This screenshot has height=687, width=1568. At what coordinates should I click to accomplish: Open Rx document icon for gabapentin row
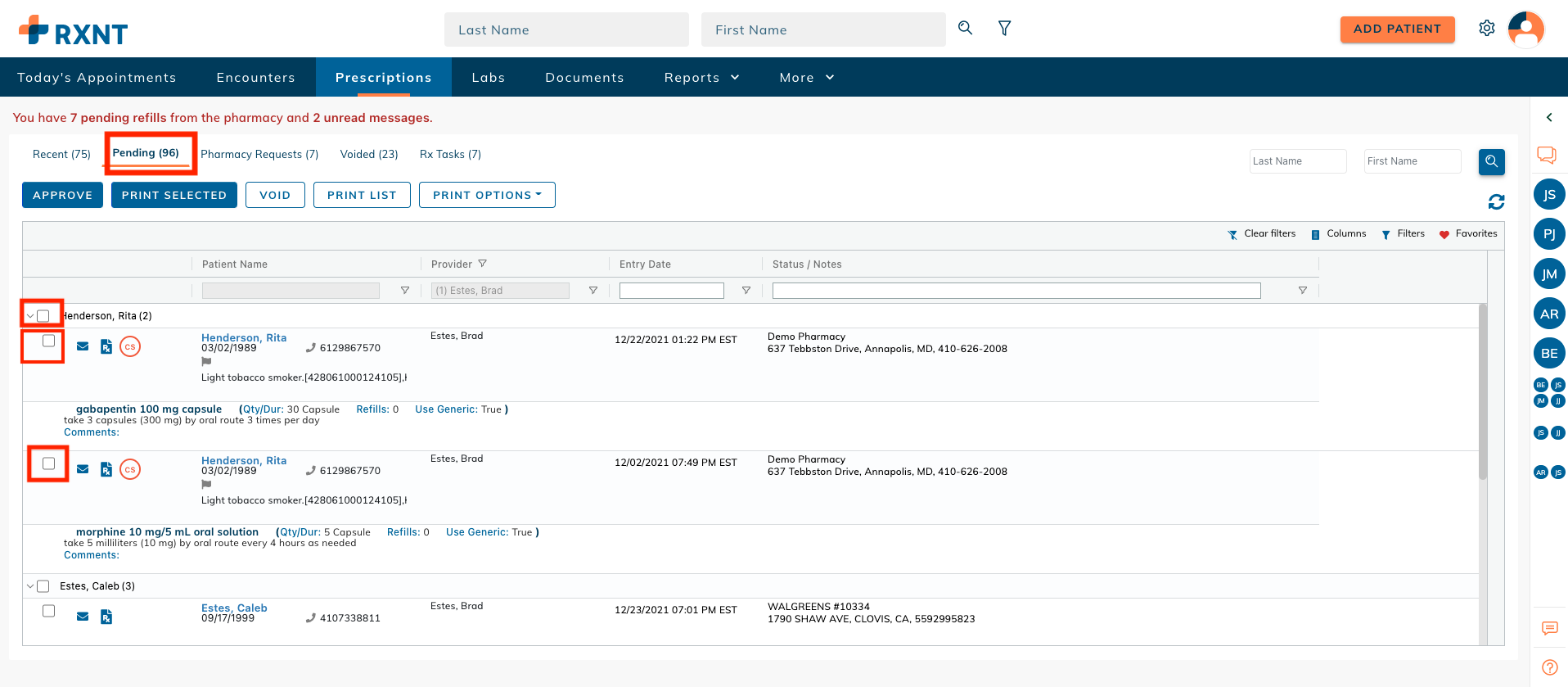[106, 346]
